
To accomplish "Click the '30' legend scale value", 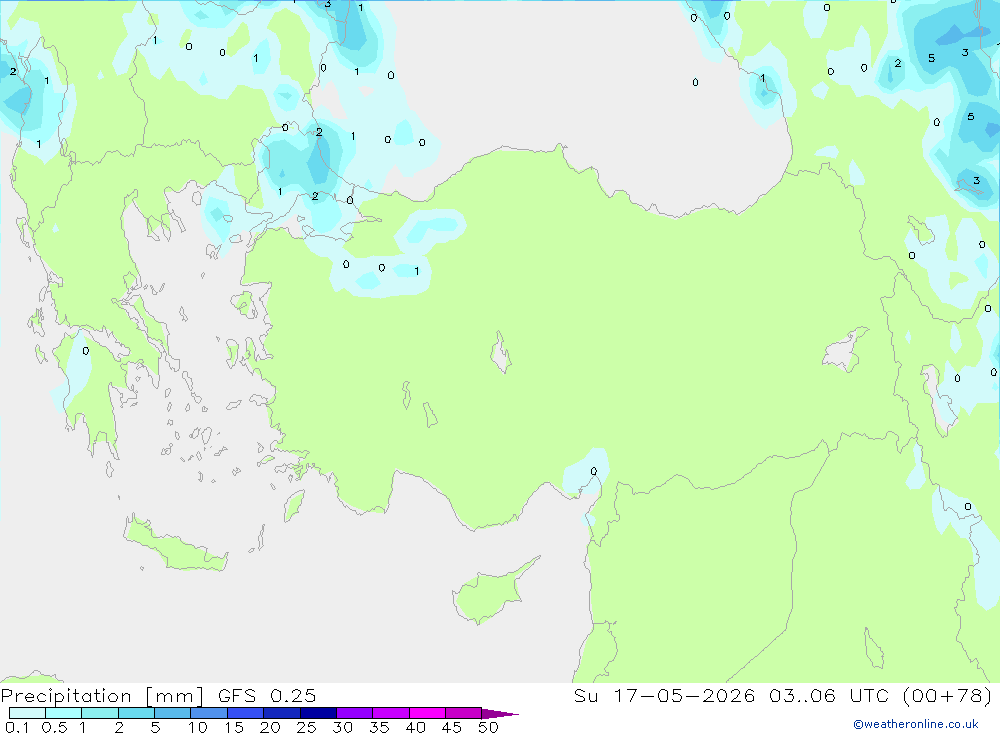I will click(x=342, y=727).
